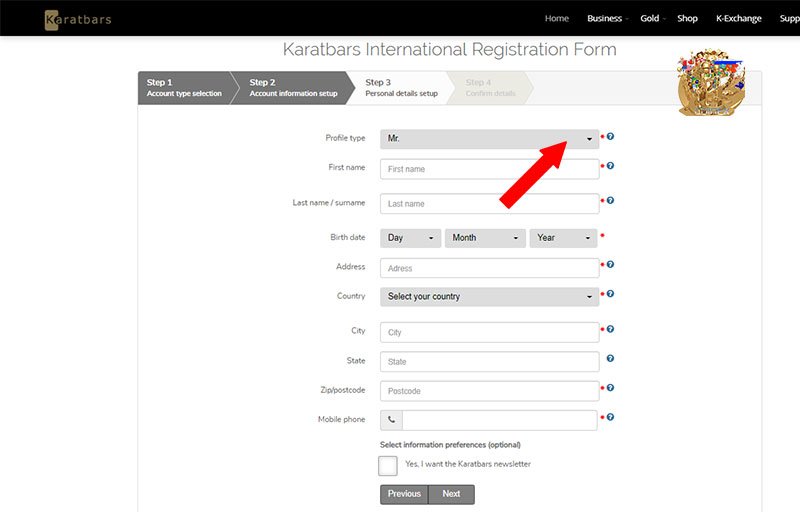Screen dimensions: 800x512
Task: Tick the Karatbars newsletter checkbox
Action: click(388, 466)
